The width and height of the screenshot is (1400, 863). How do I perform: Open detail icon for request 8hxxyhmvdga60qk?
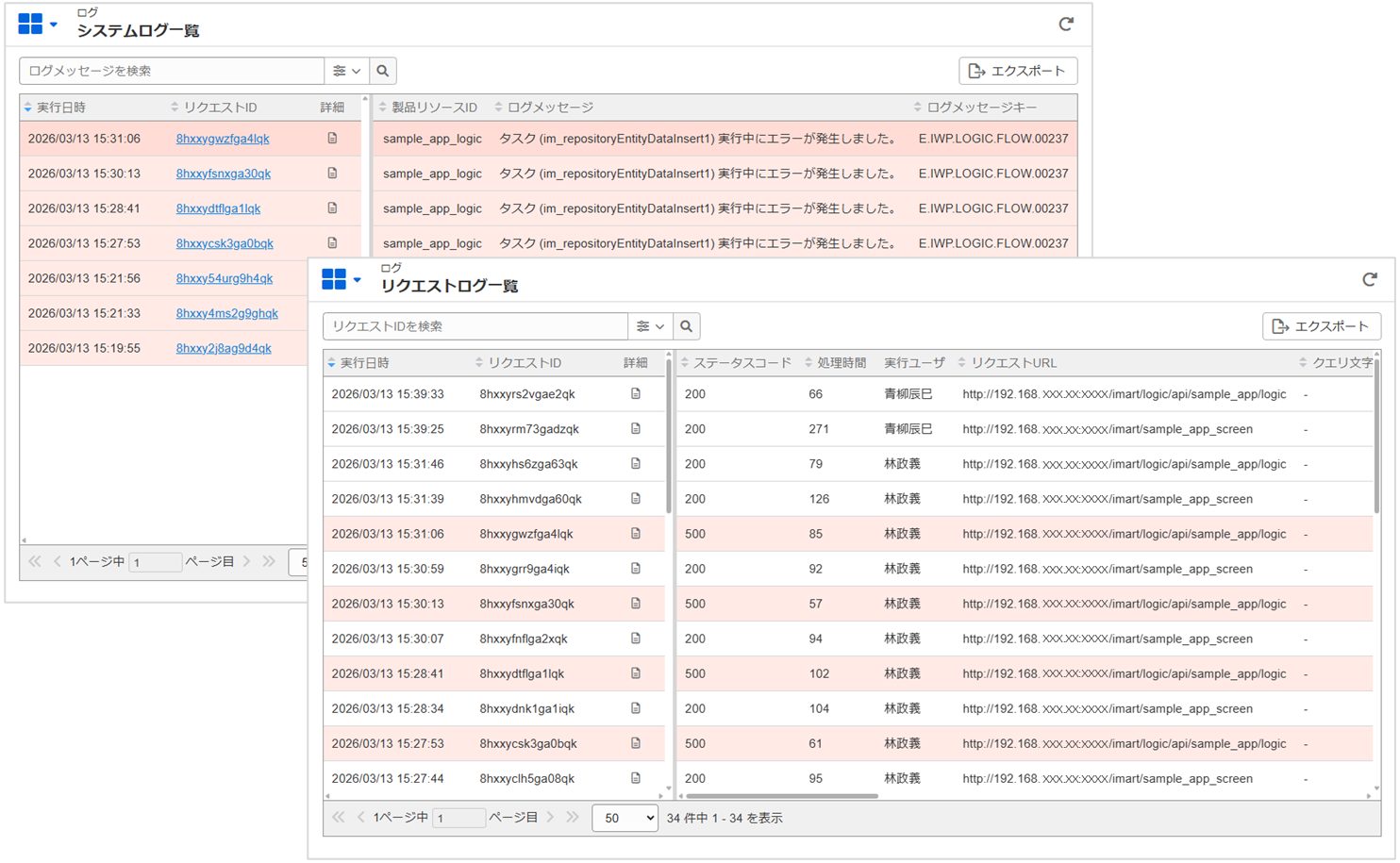[x=636, y=499]
